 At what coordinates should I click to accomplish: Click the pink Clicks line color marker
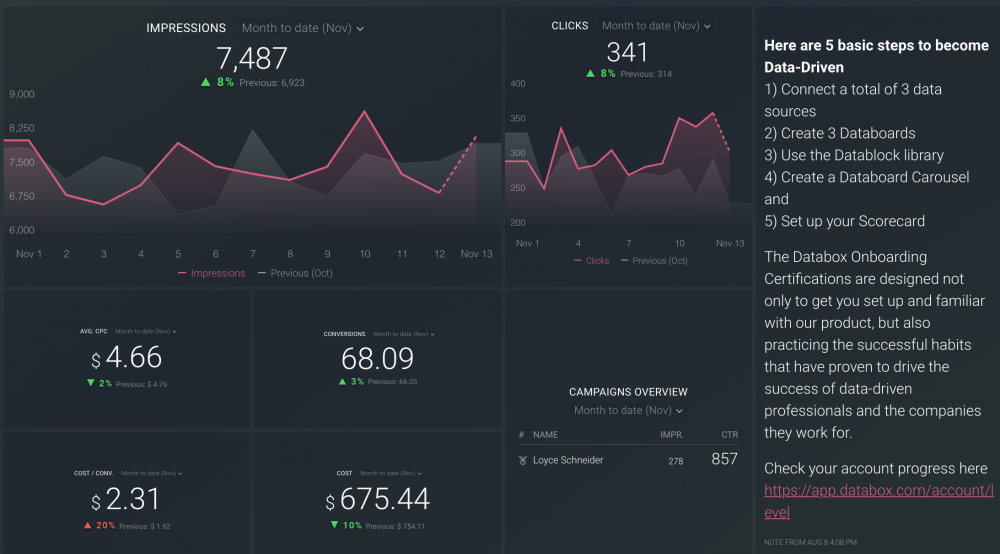[578, 261]
